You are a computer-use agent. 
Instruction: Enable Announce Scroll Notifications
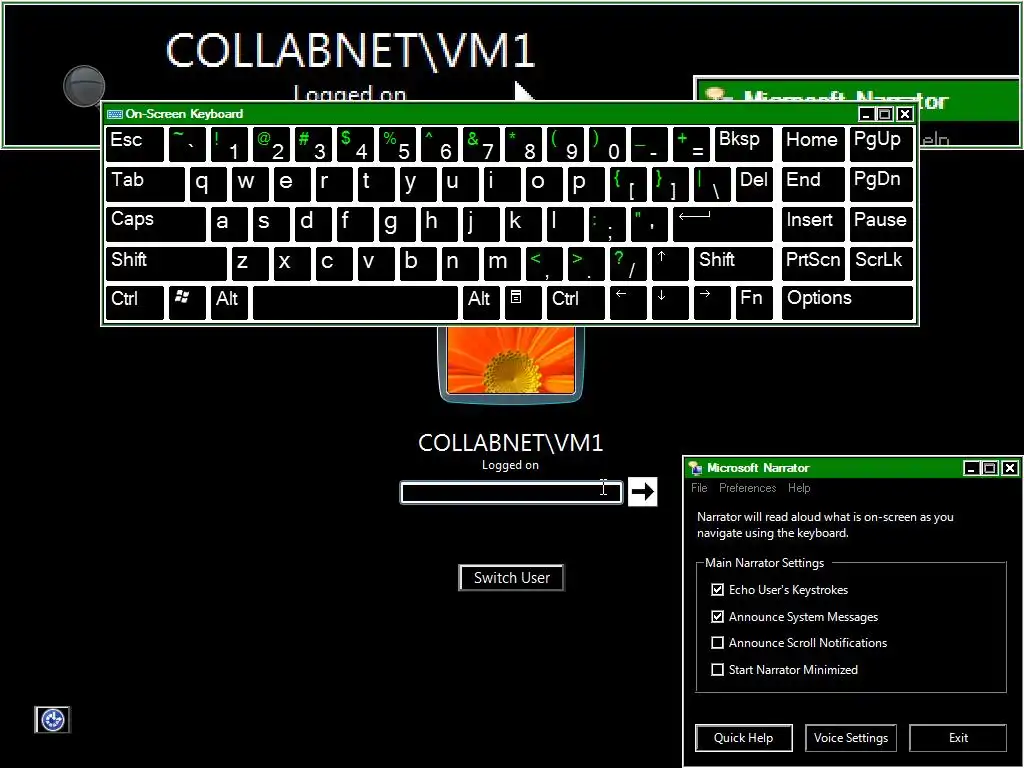coord(717,643)
